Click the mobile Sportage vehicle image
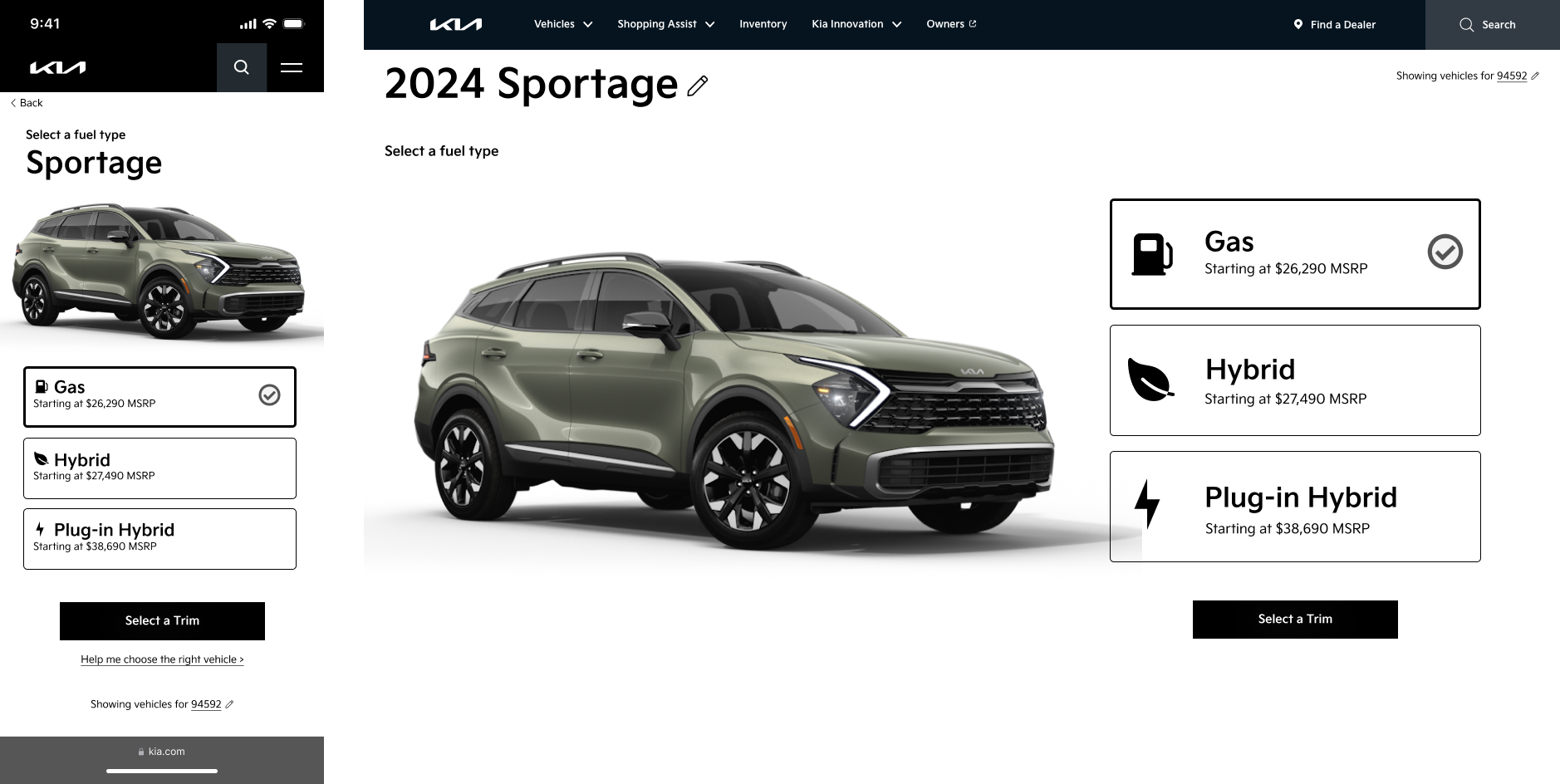This screenshot has width=1560, height=784. [159, 272]
